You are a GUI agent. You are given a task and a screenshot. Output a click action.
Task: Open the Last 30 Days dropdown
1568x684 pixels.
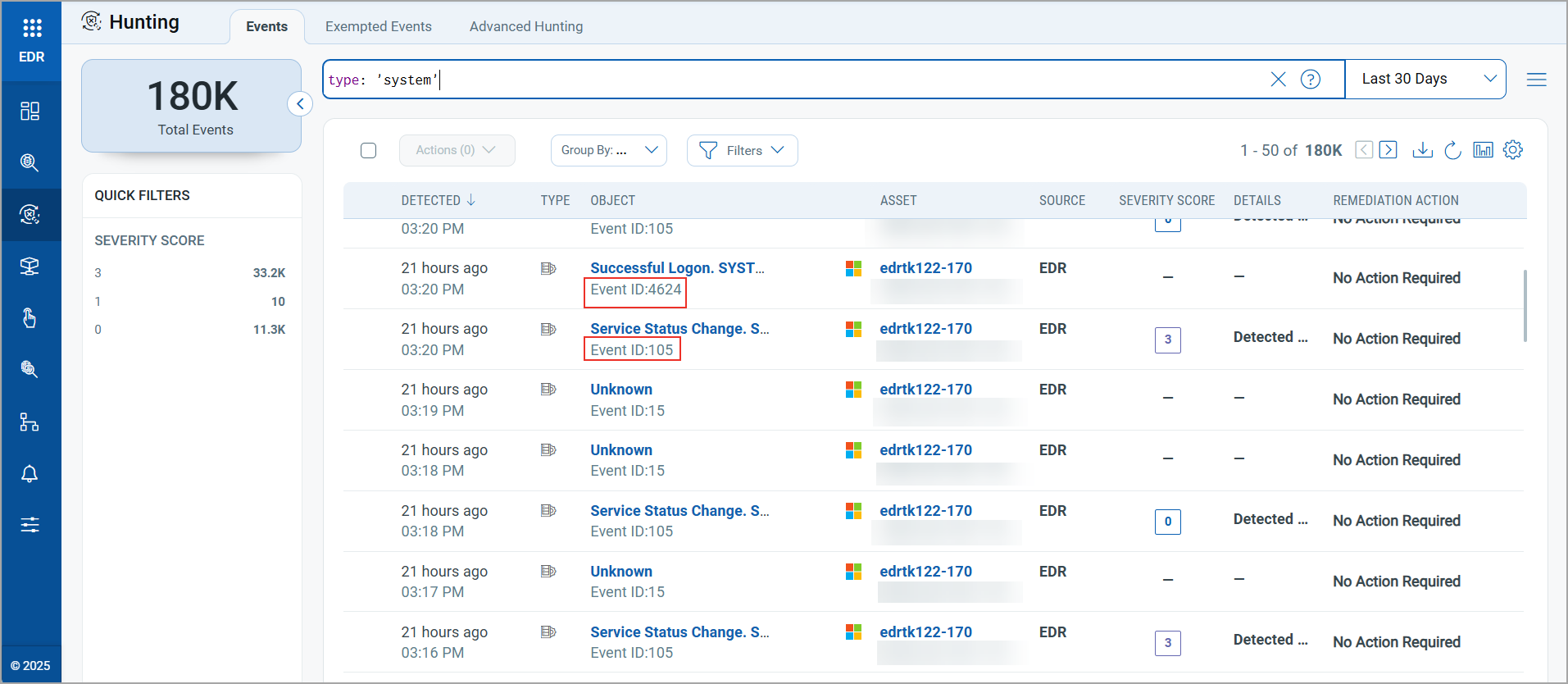click(x=1425, y=80)
